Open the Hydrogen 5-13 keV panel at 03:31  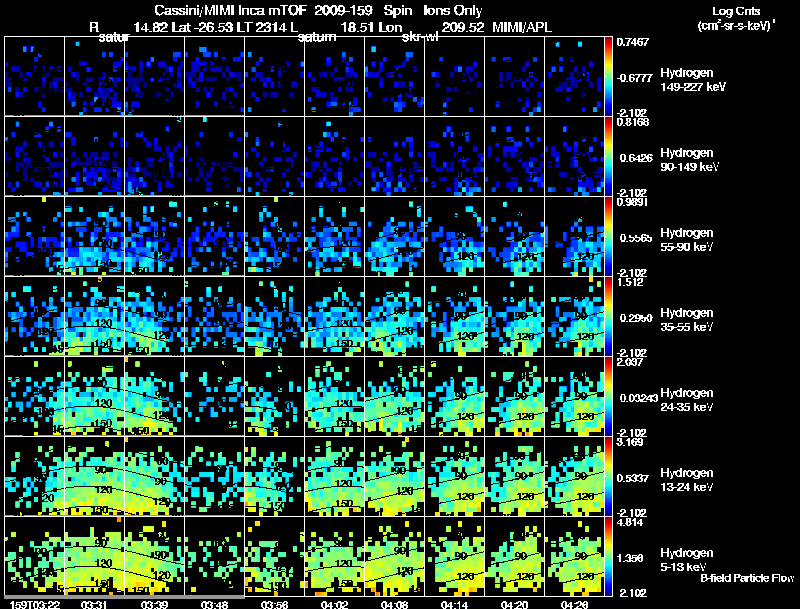point(94,556)
